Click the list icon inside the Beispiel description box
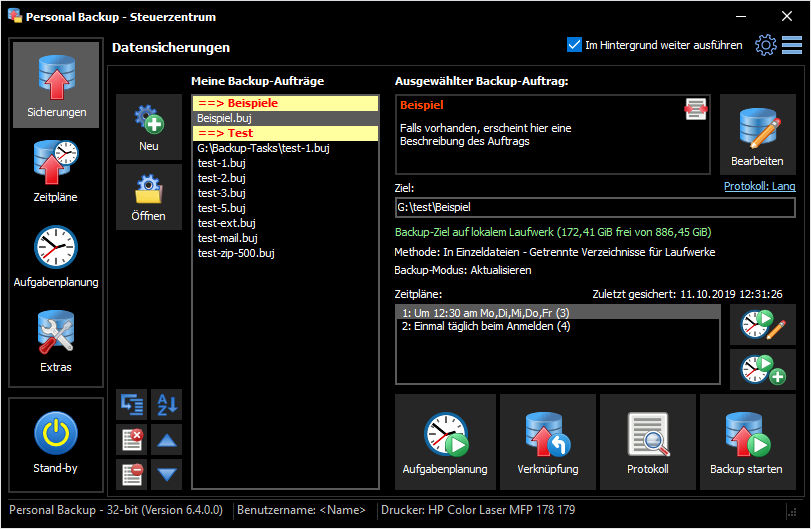 pos(696,109)
